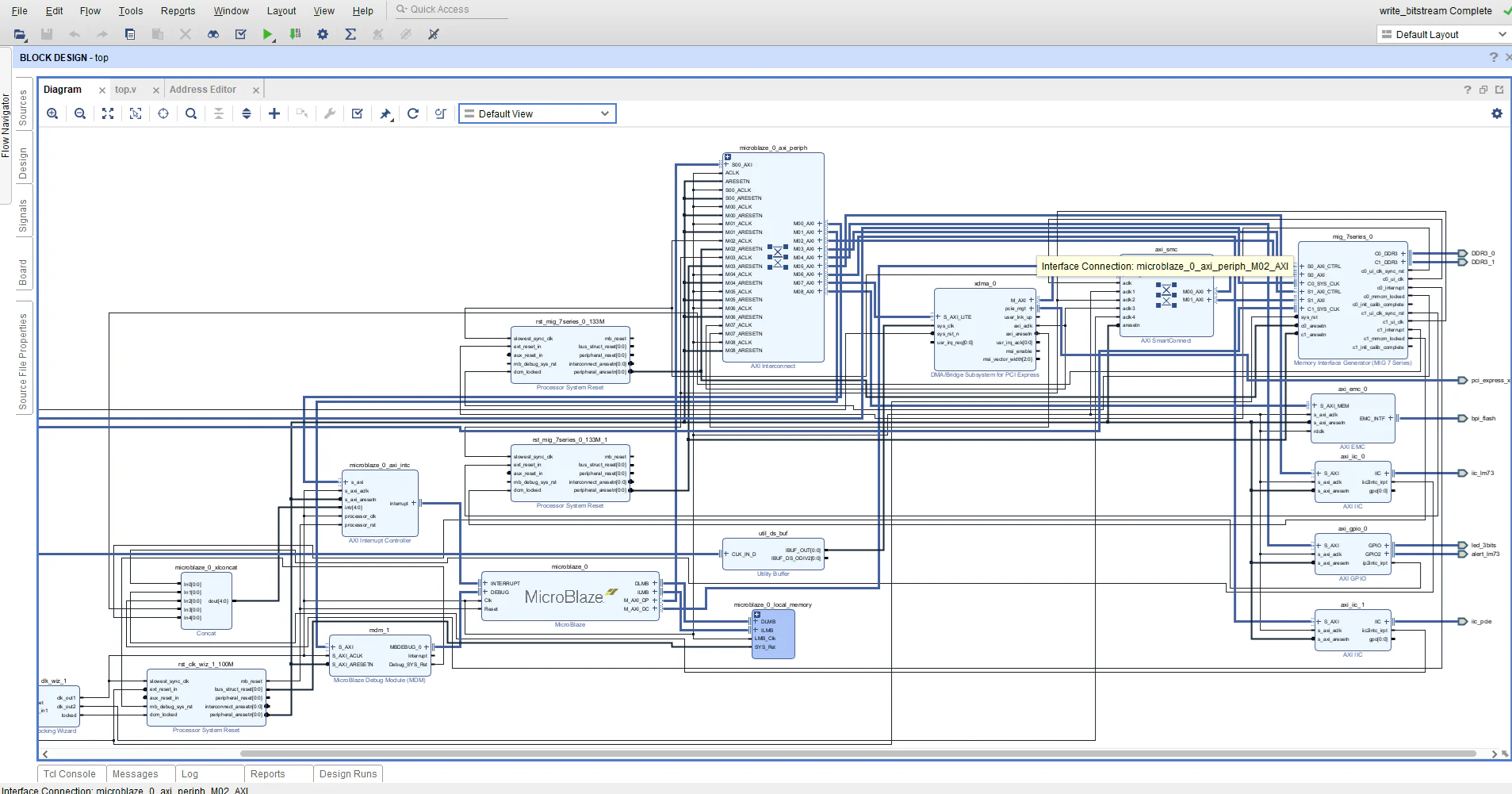
Task: Open the Default Layout dropdown
Action: (x=1444, y=34)
